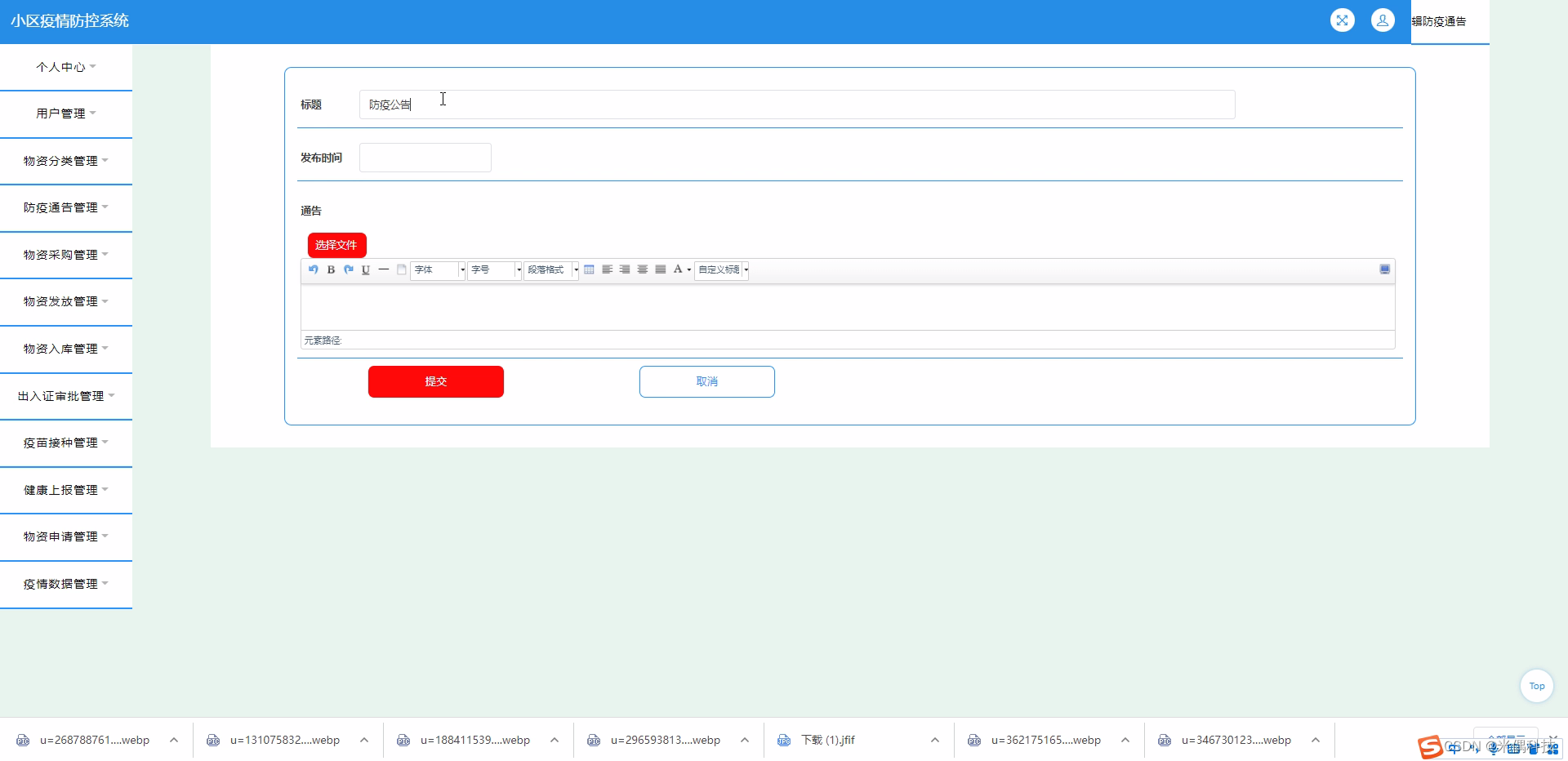Screen dimensions: 1568x761
Task: Click file icon of 下载 (1).jfif download
Action: click(x=784, y=740)
